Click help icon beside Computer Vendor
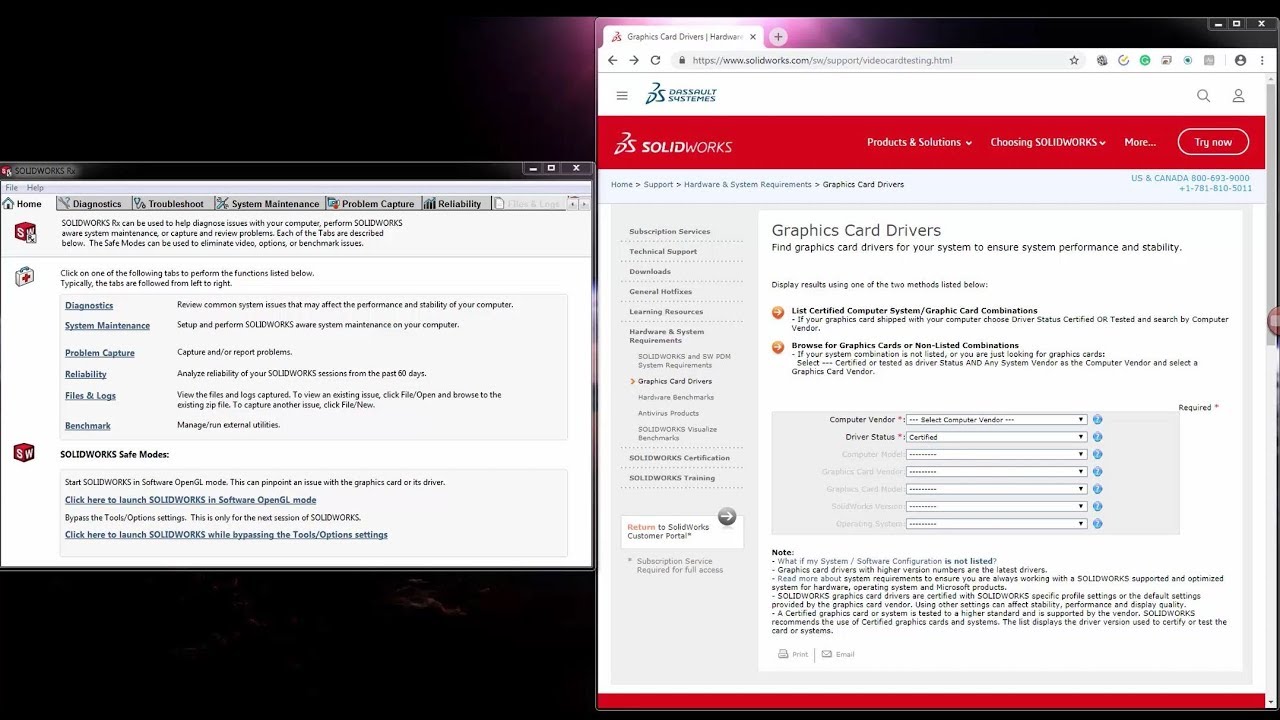Viewport: 1280px width, 720px height. 1097,420
